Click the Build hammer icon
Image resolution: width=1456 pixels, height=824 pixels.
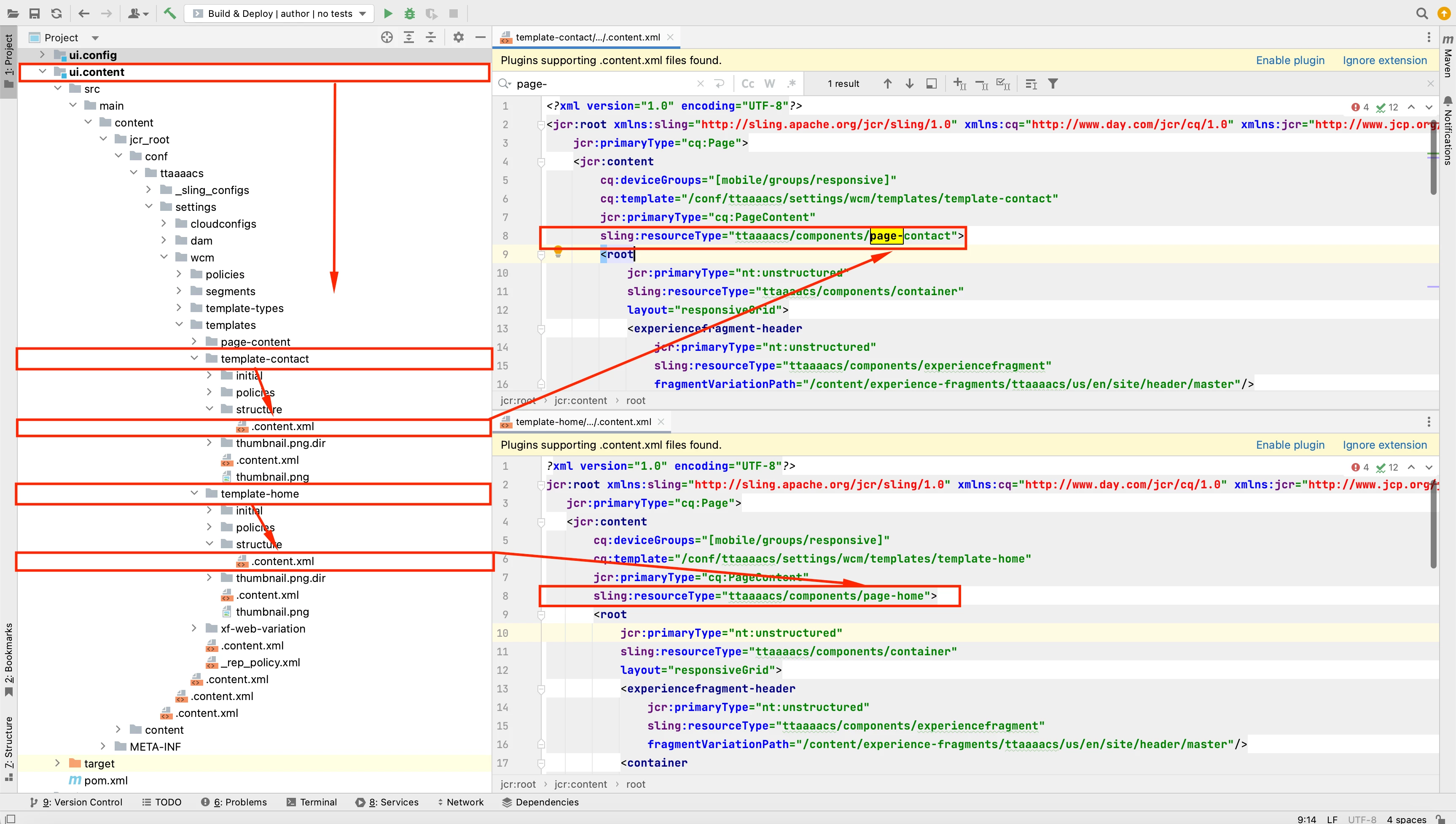(170, 13)
